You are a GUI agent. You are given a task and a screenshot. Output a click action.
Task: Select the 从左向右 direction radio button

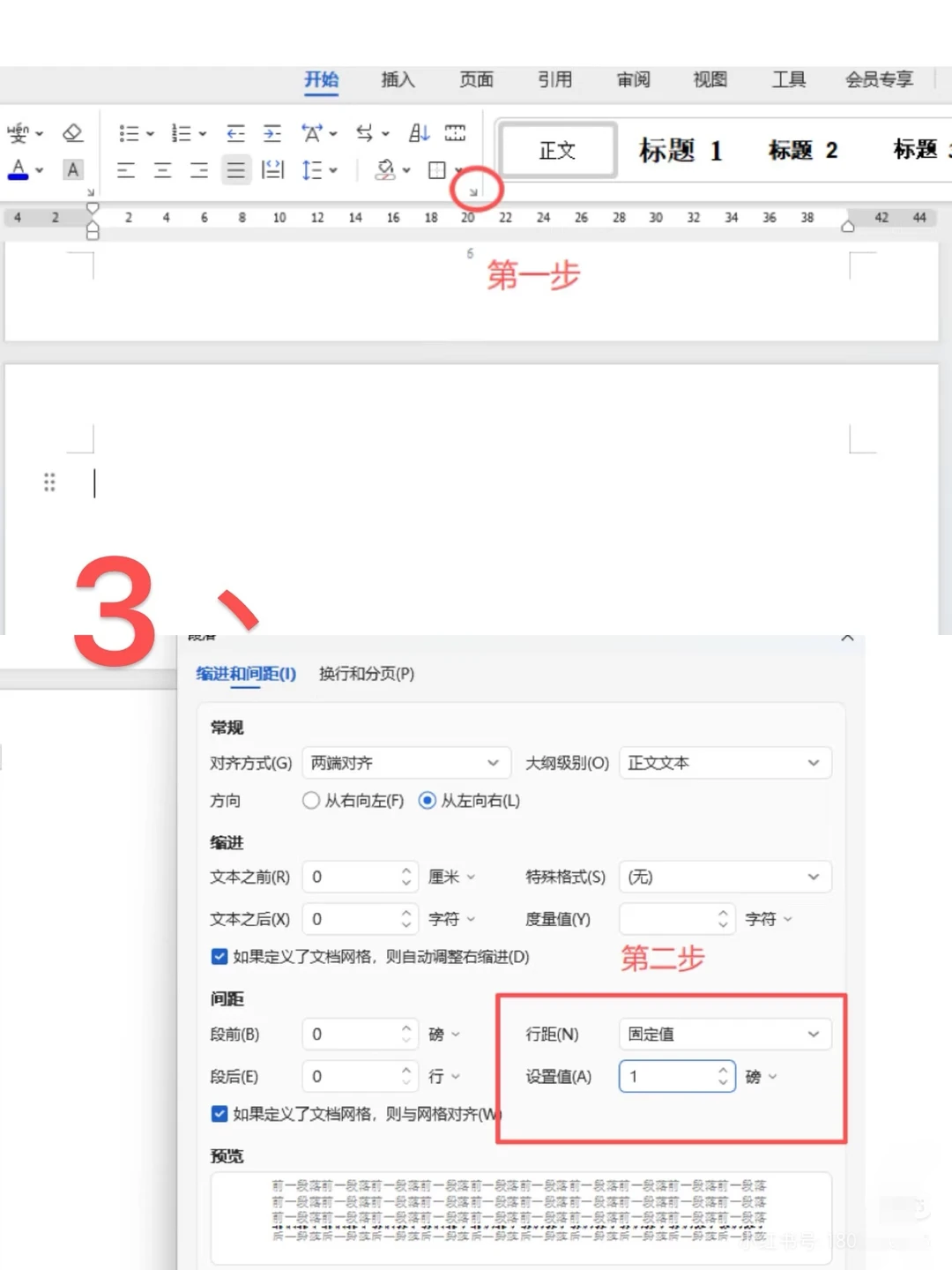click(428, 801)
